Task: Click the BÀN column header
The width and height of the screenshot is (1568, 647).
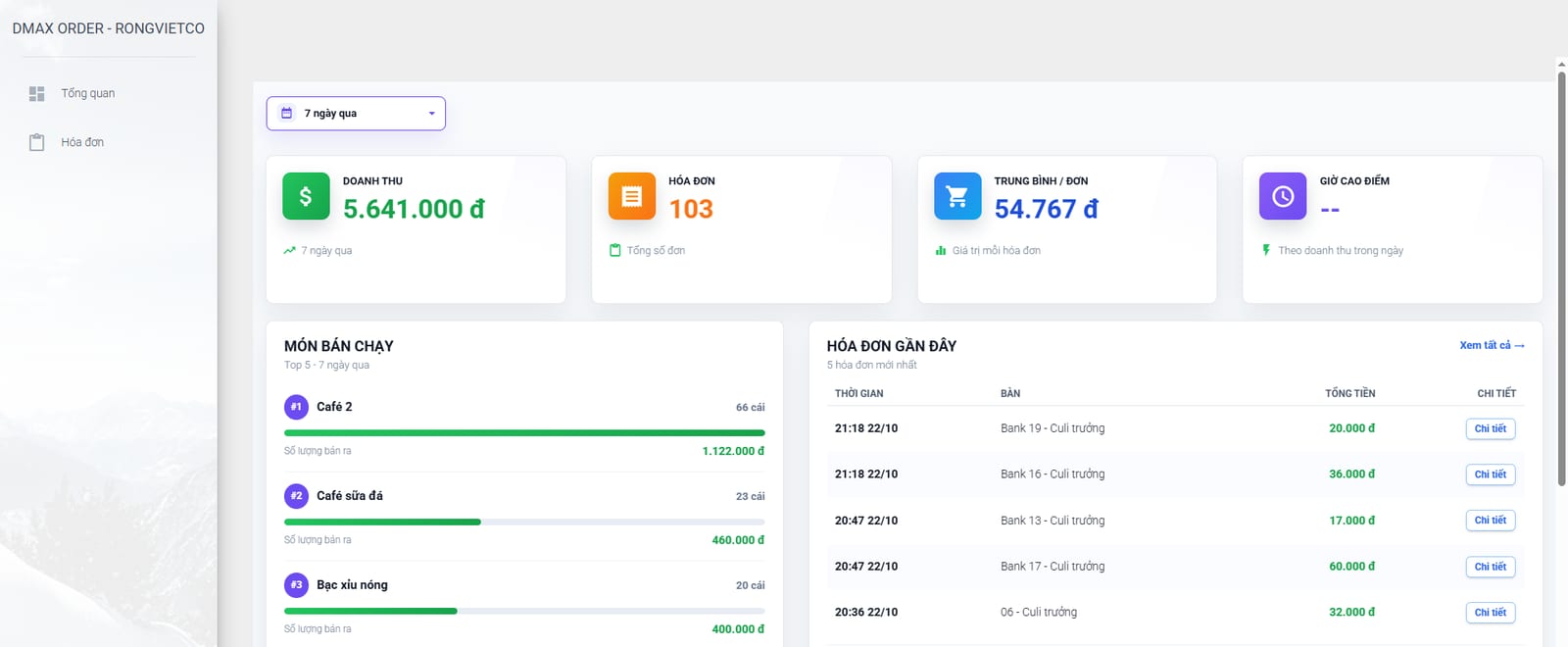Action: point(1010,393)
